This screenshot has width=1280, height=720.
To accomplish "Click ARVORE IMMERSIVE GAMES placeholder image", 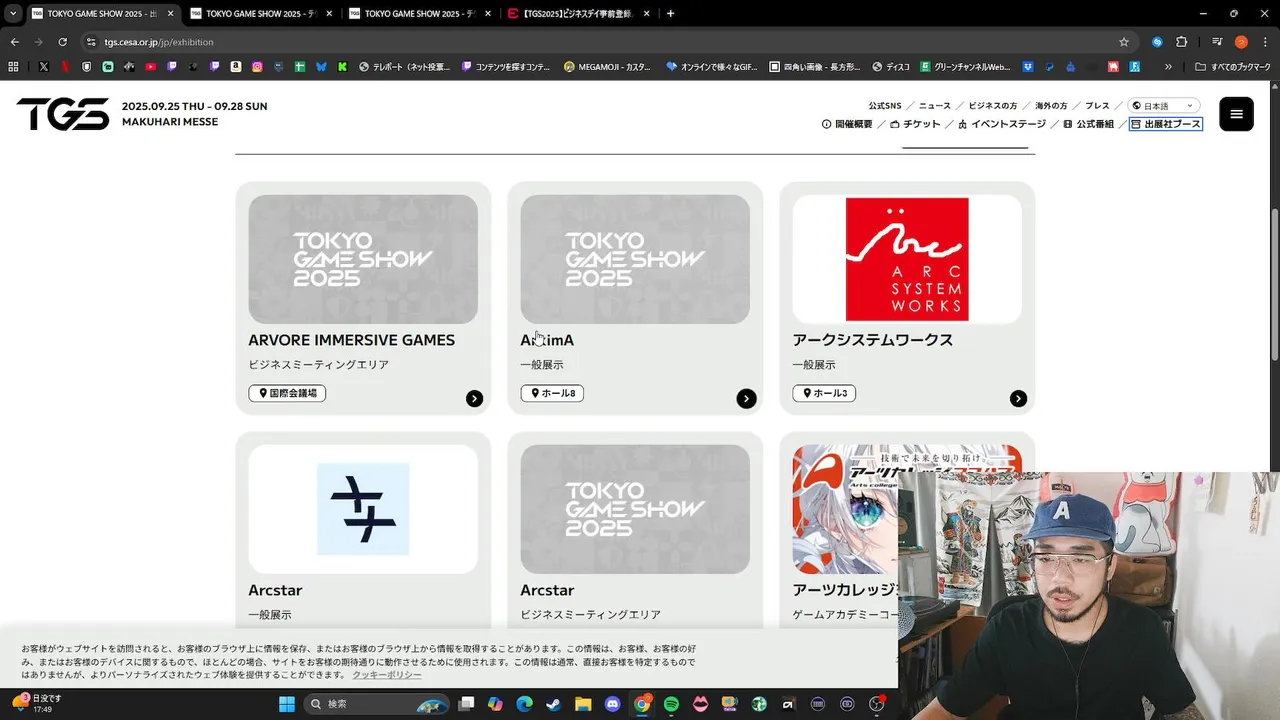I will tap(363, 259).
